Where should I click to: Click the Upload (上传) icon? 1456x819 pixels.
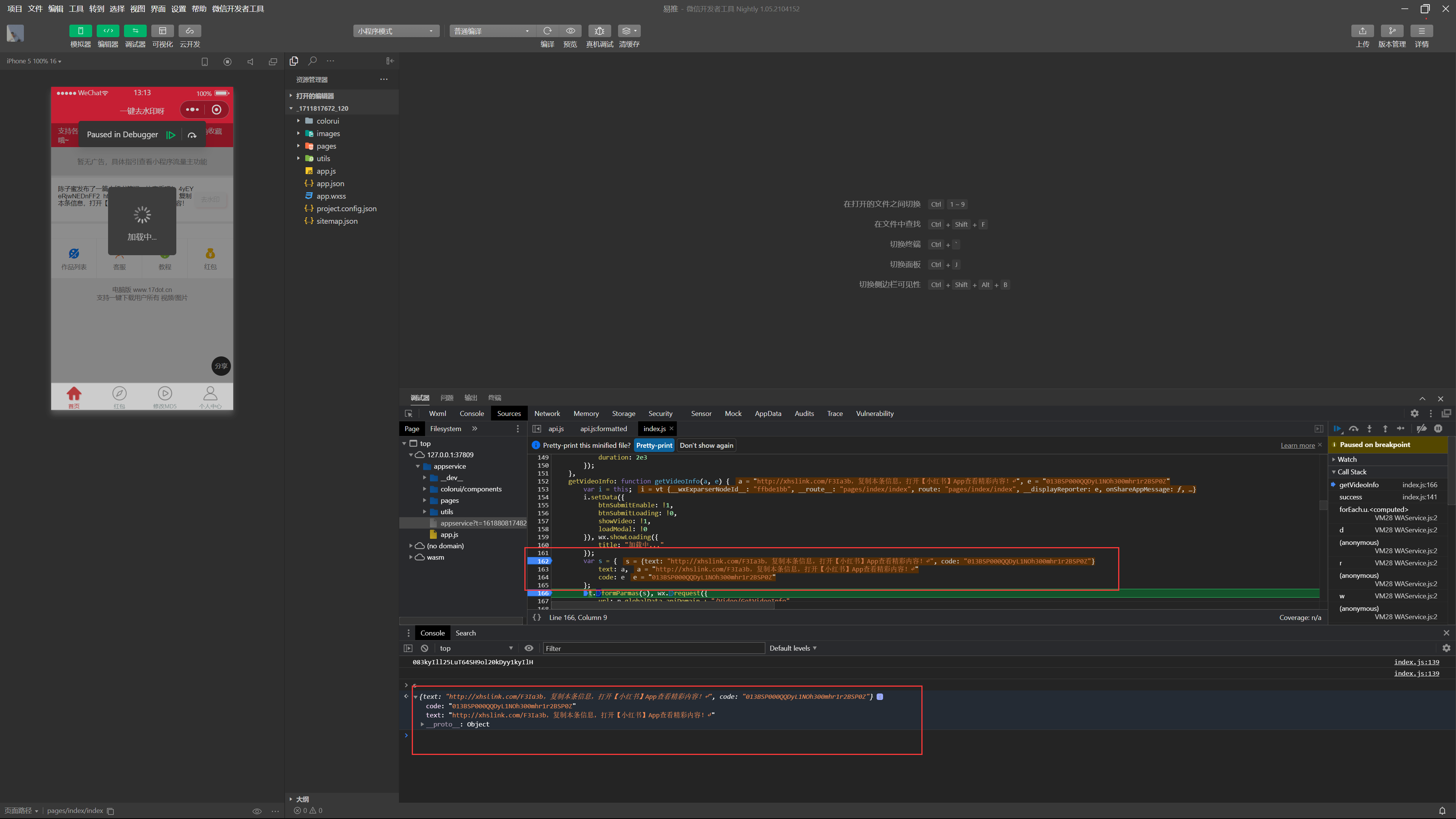pos(1362,30)
